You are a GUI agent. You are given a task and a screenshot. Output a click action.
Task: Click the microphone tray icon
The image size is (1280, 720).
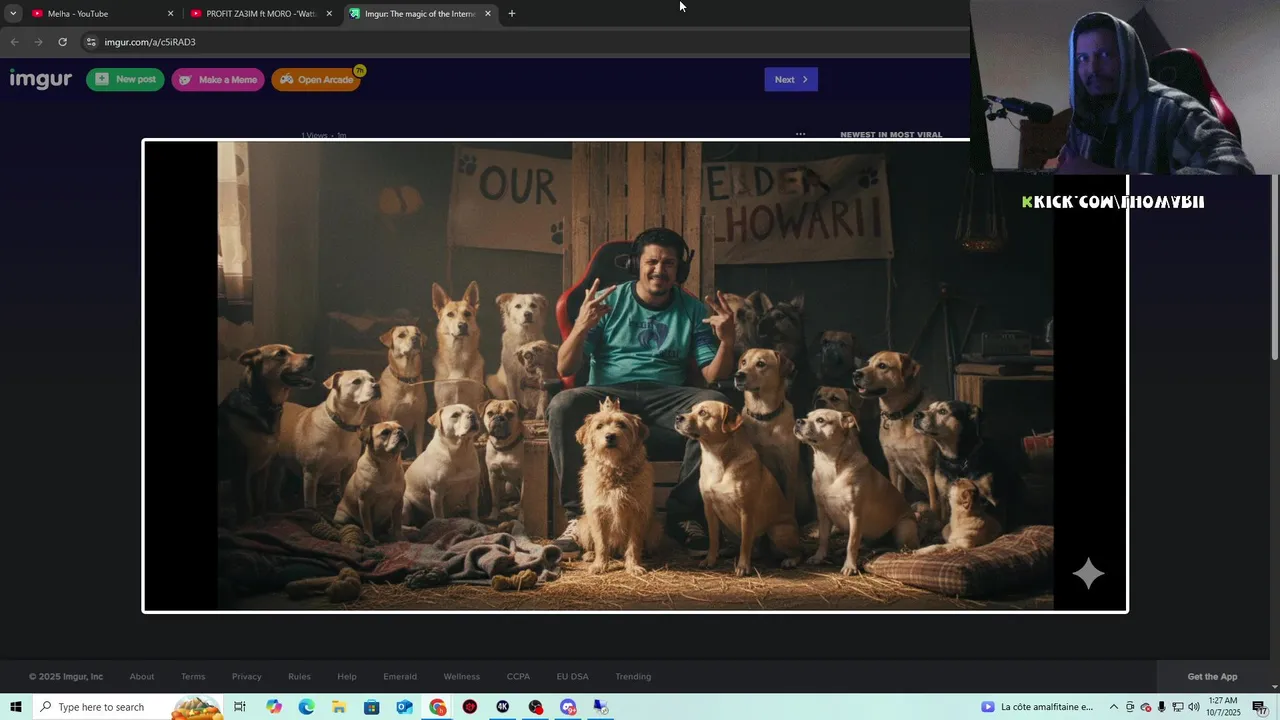[1161, 707]
